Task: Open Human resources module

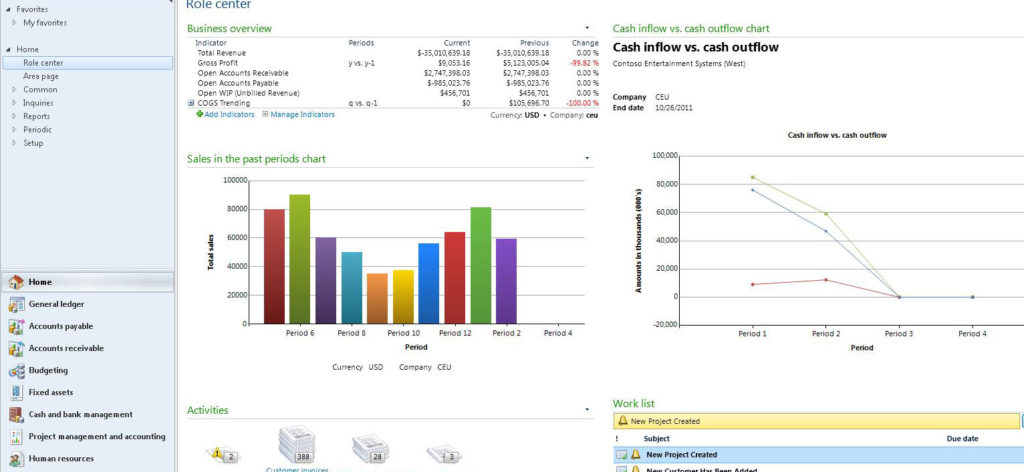Action: point(61,458)
